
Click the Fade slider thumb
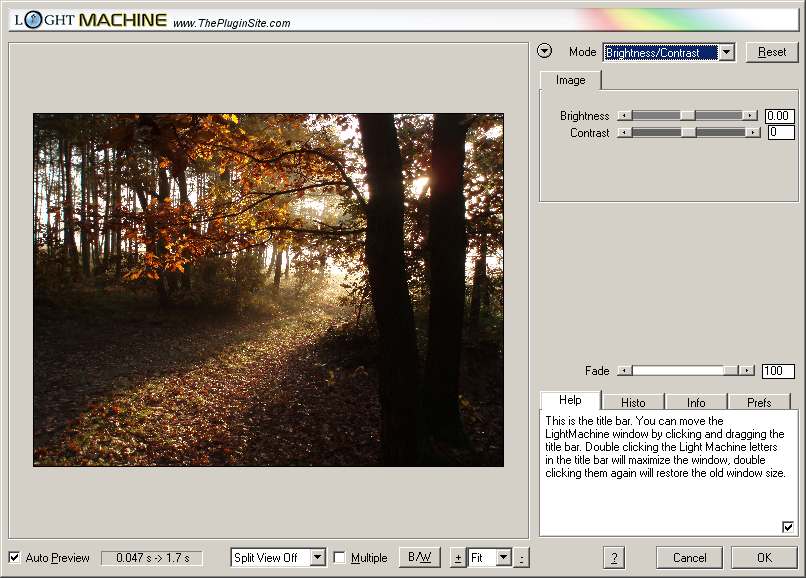click(x=730, y=371)
